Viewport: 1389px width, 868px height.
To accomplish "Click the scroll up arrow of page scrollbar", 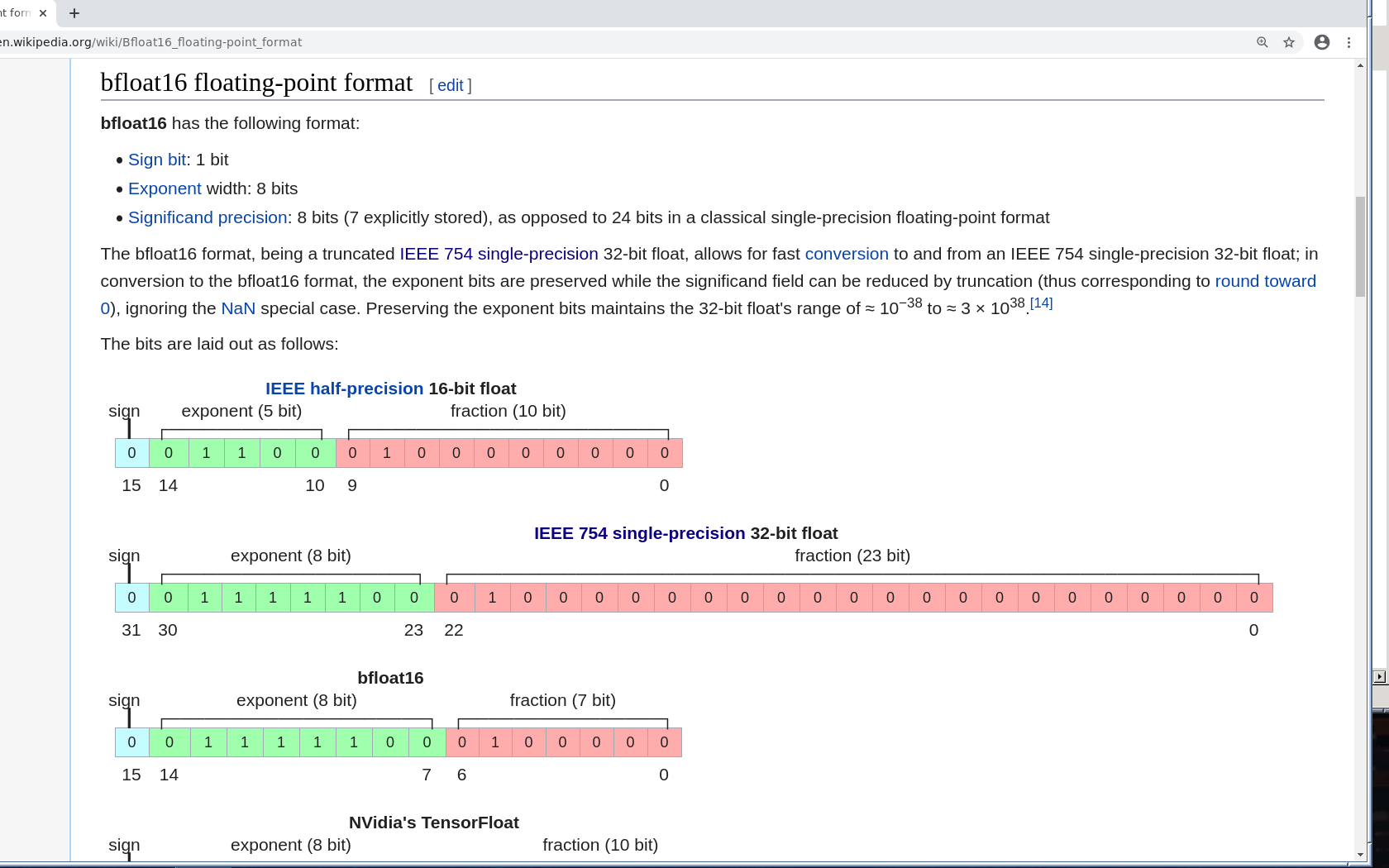I will 1360,65.
